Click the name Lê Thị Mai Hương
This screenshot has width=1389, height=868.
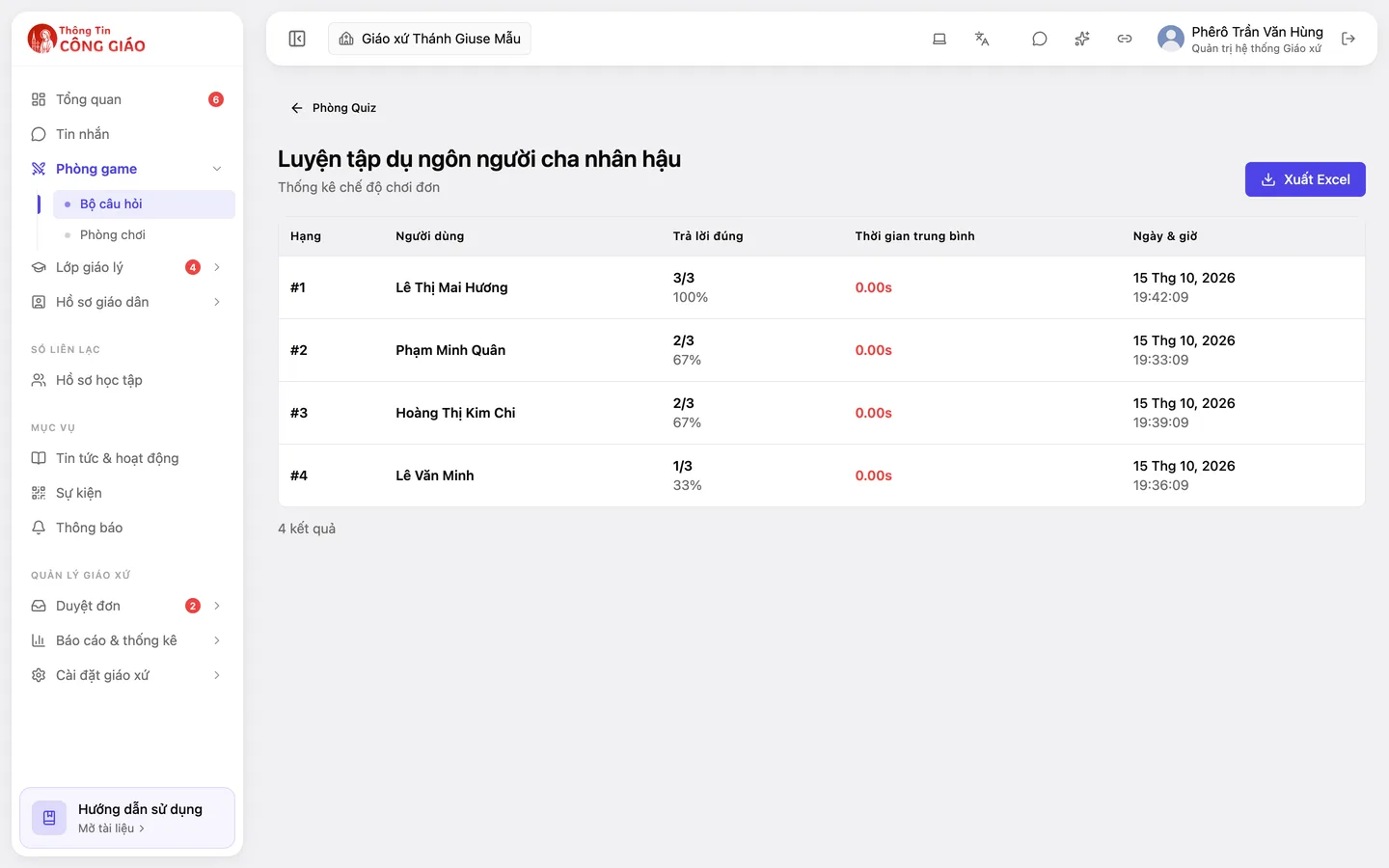pyautogui.click(x=451, y=287)
